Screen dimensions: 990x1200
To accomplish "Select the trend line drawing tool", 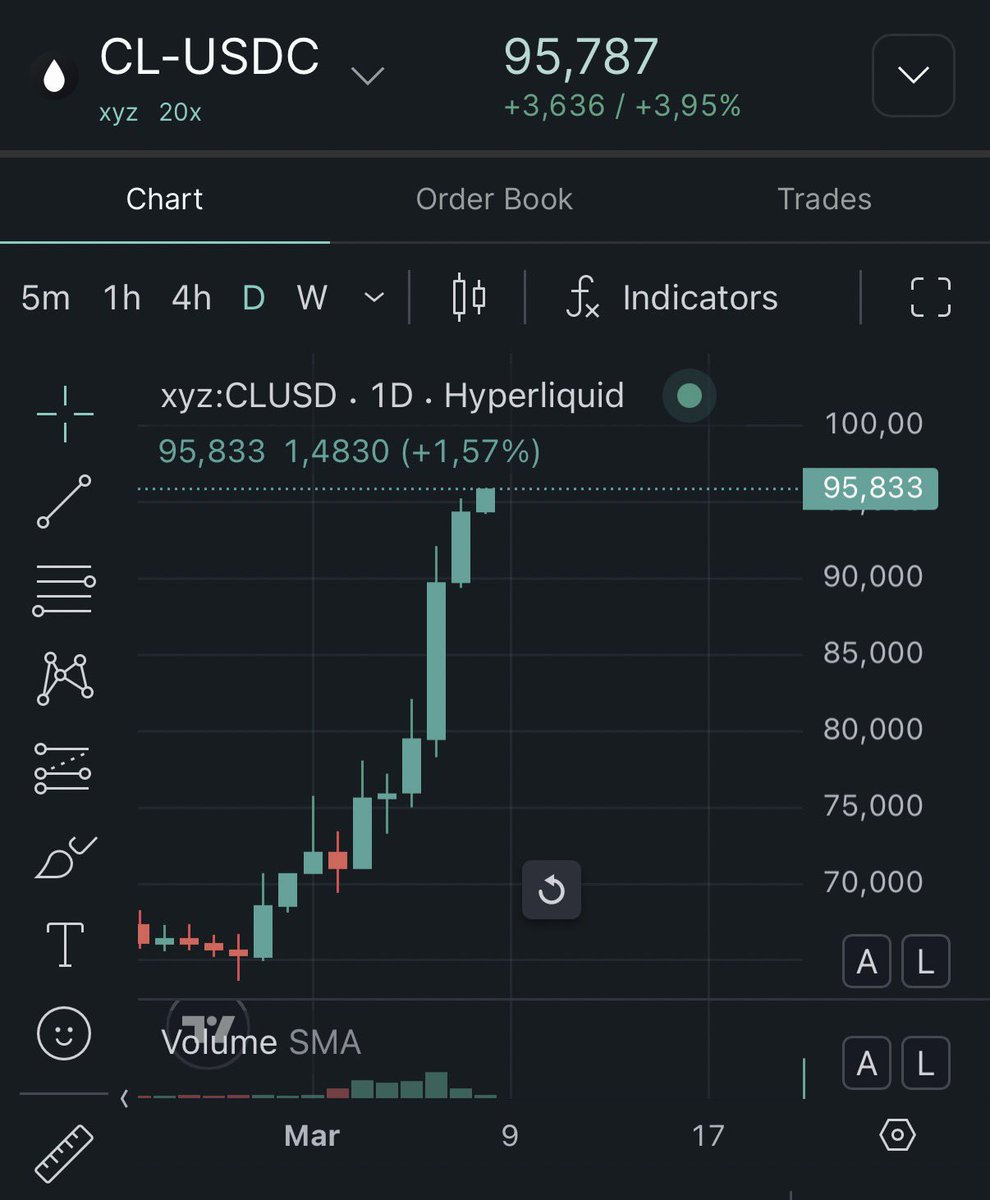I will (65, 501).
